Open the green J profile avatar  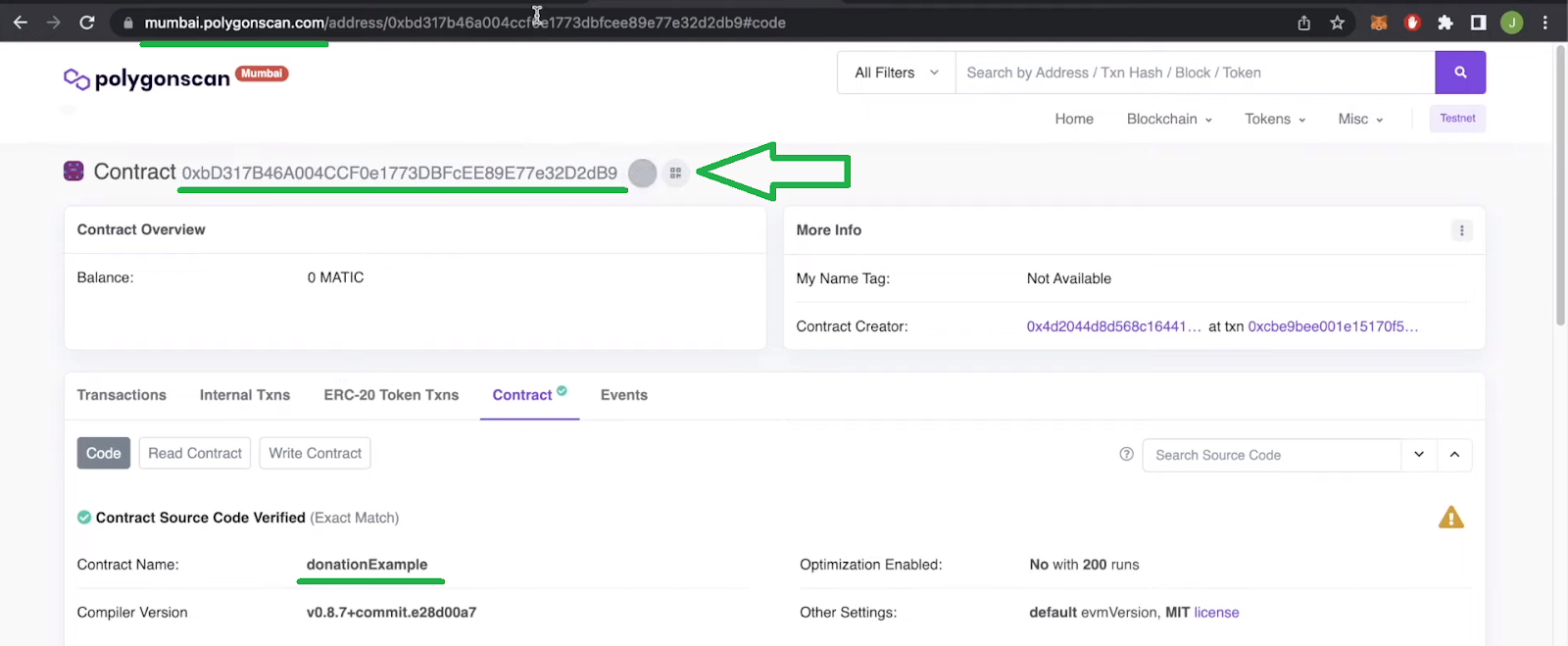[1512, 22]
